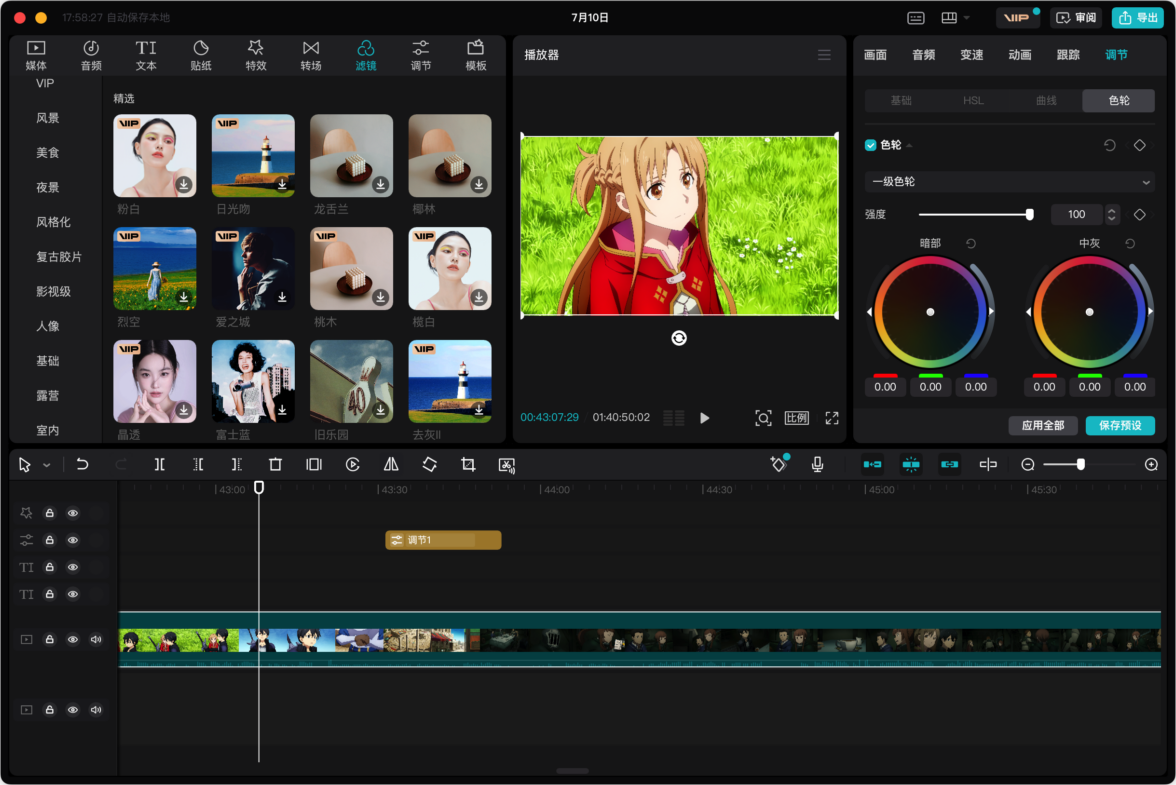Image resolution: width=1176 pixels, height=785 pixels.
Task: Click the center of the 暗部 color wheel
Action: 930,312
